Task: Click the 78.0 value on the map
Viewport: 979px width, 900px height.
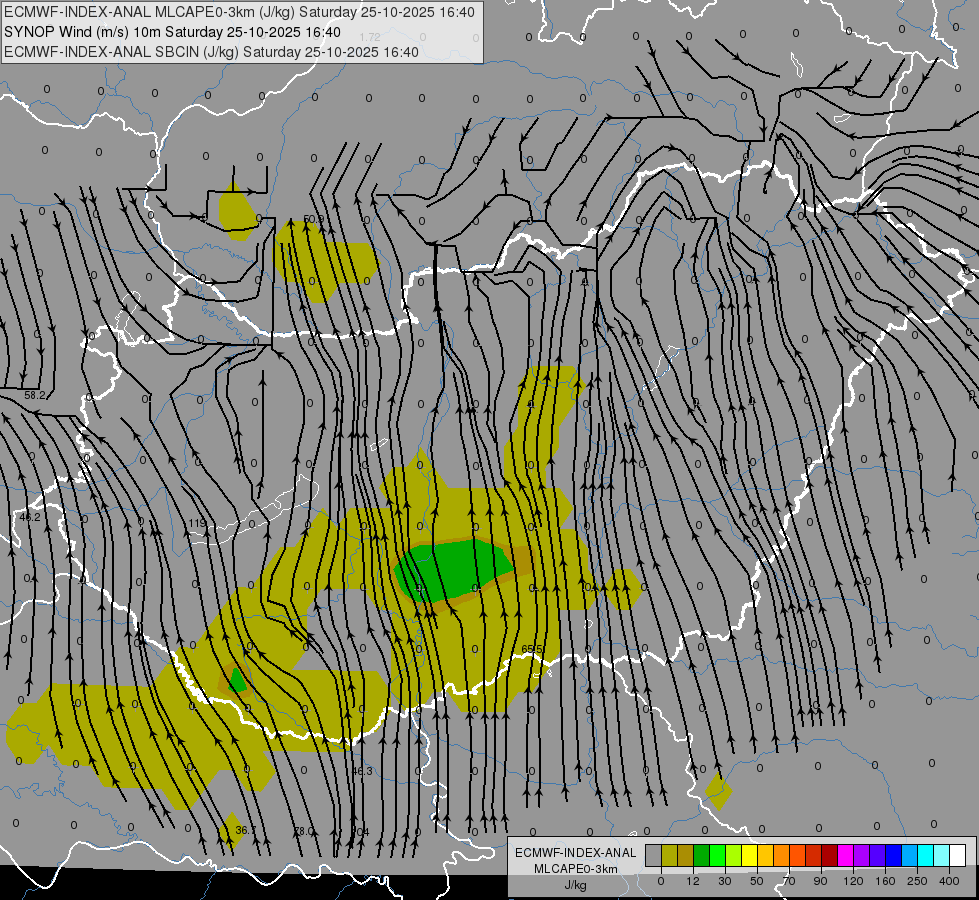Action: tap(304, 831)
